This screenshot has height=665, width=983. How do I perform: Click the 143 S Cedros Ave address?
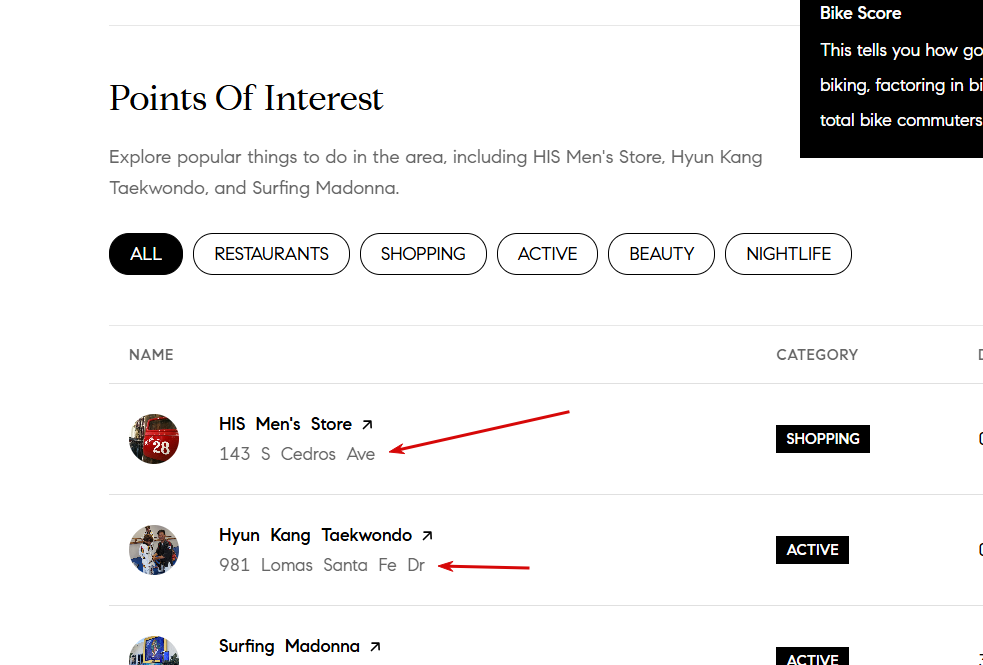pyautogui.click(x=297, y=454)
